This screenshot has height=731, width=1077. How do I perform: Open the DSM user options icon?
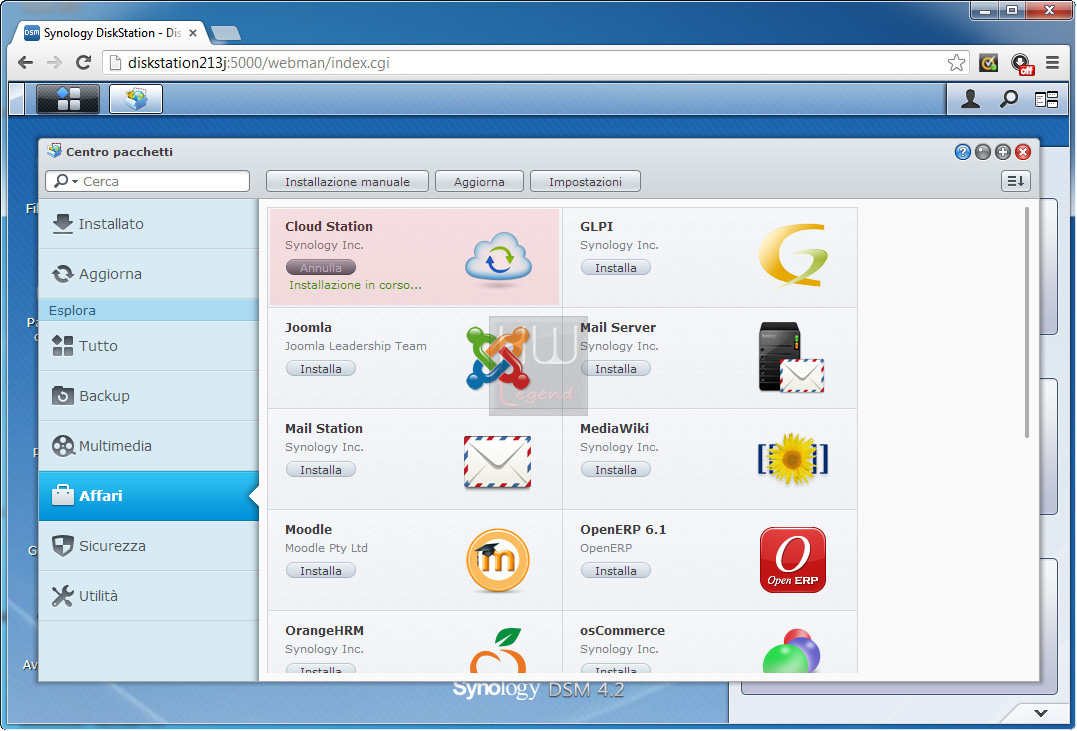pos(970,99)
